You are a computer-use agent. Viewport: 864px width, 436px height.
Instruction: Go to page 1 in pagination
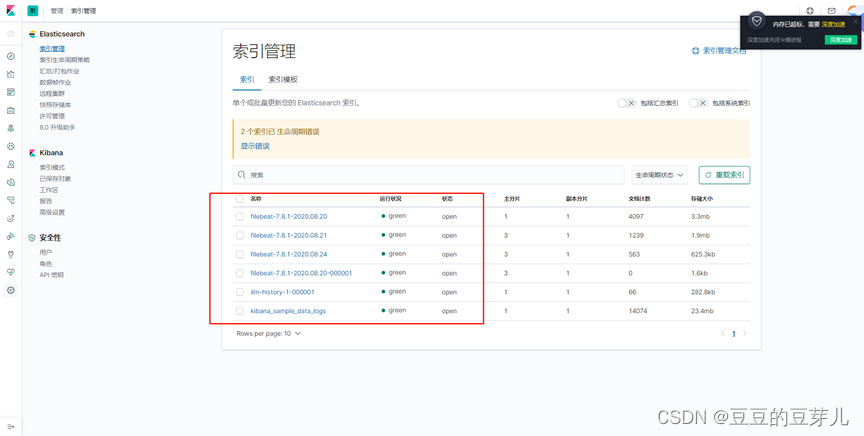pyautogui.click(x=733, y=333)
